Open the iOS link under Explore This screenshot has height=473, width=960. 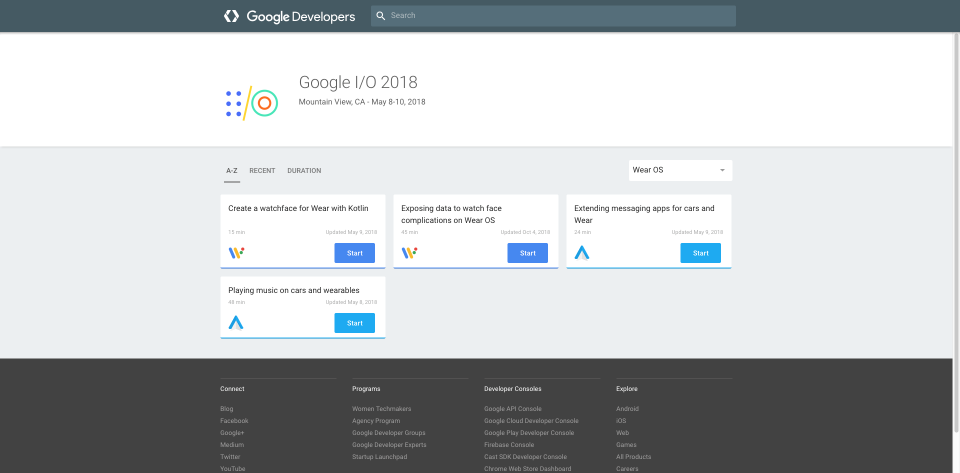621,421
